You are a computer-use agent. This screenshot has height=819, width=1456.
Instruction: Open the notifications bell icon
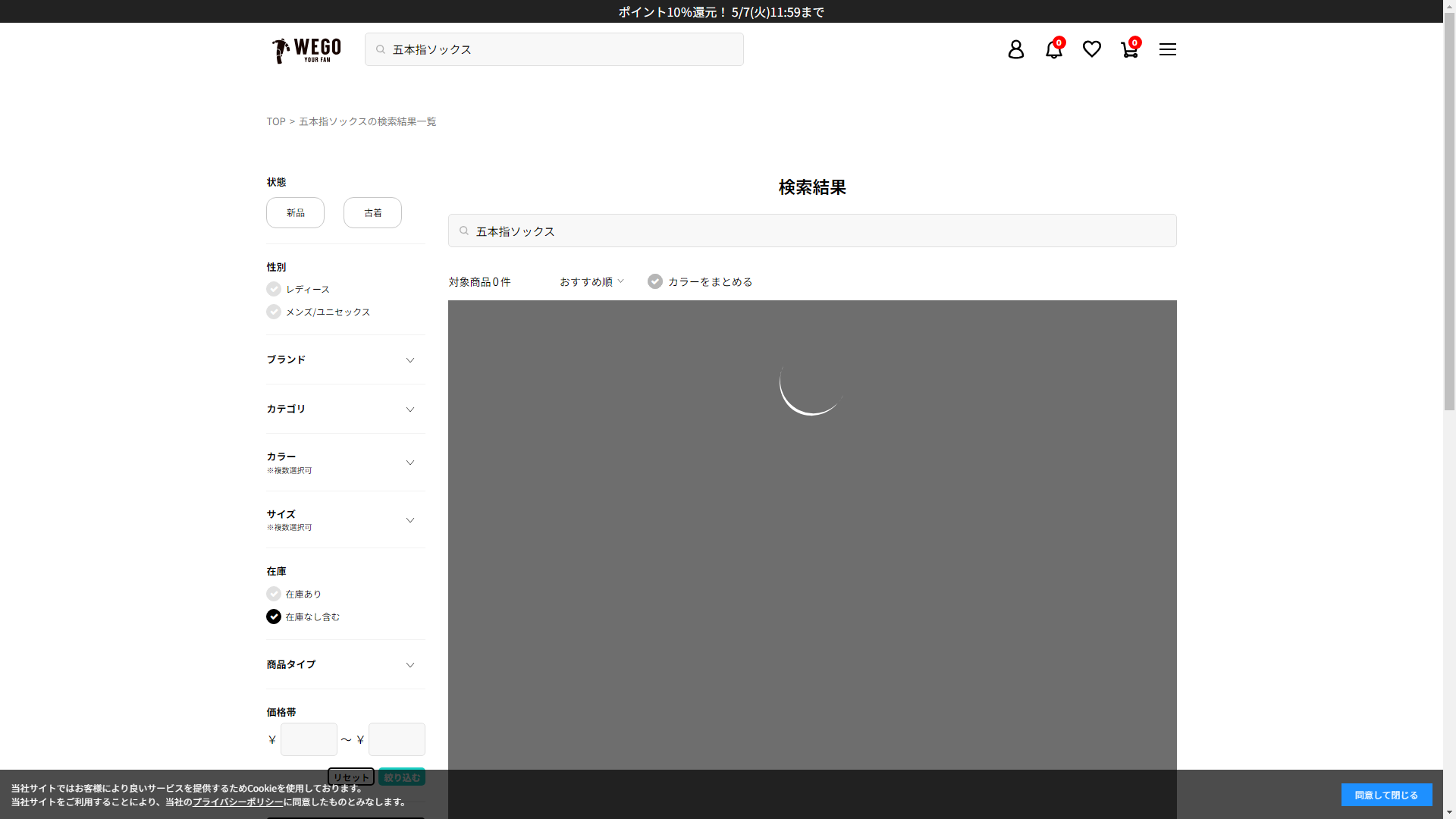point(1053,49)
